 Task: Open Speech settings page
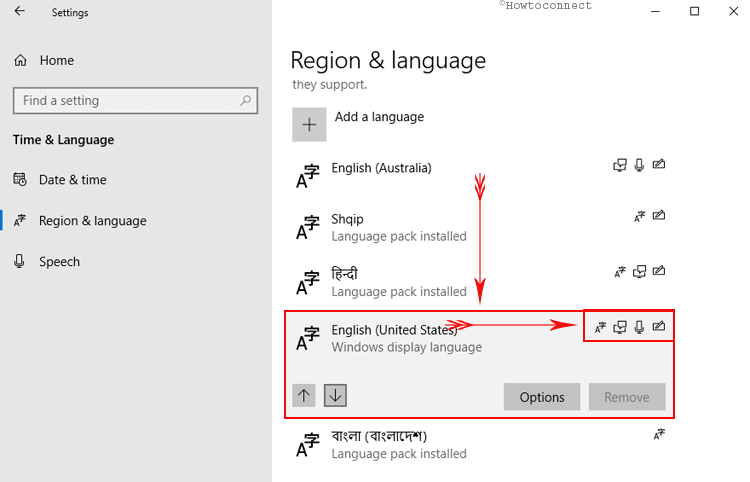coord(59,262)
